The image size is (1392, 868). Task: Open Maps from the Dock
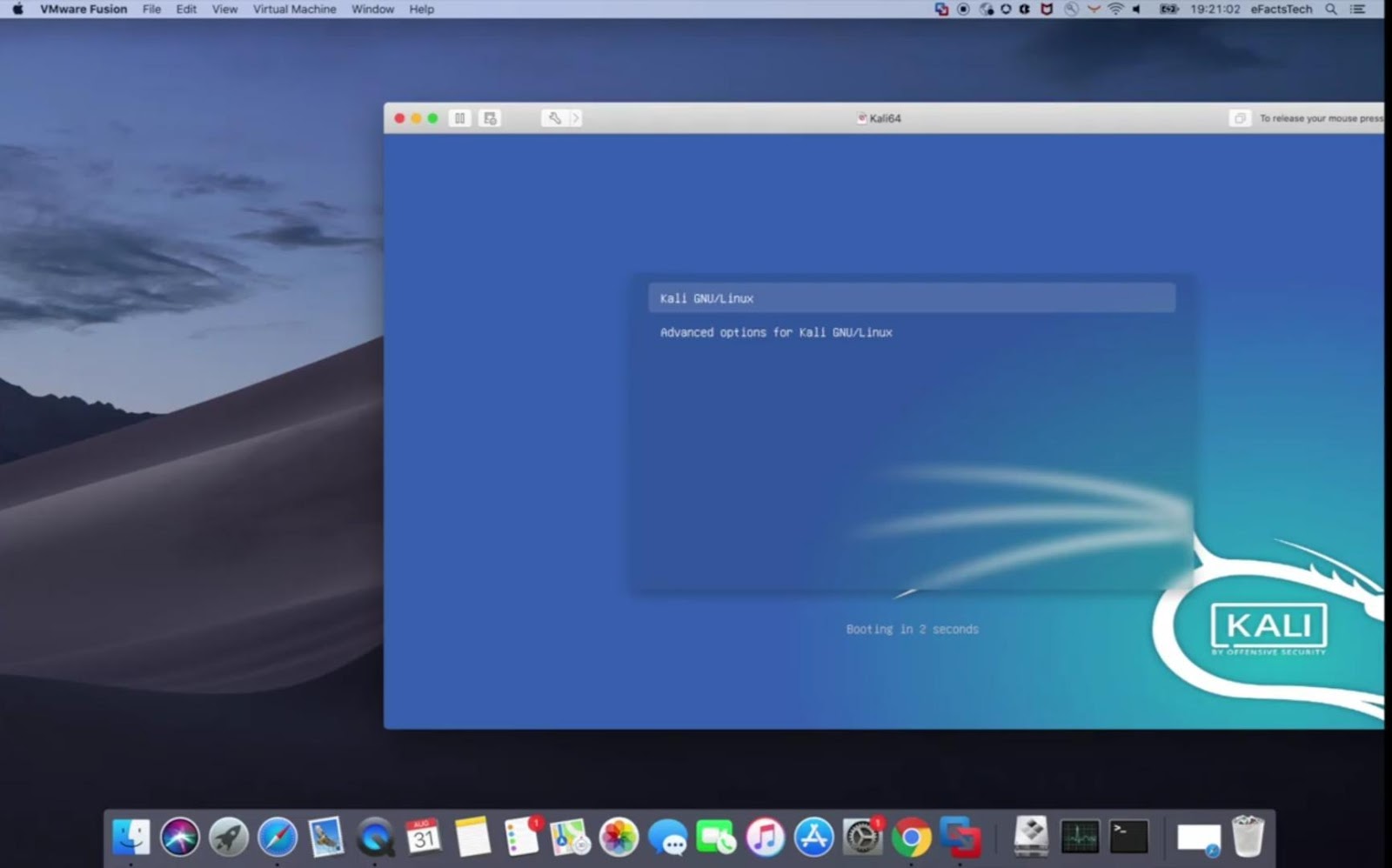pyautogui.click(x=570, y=837)
